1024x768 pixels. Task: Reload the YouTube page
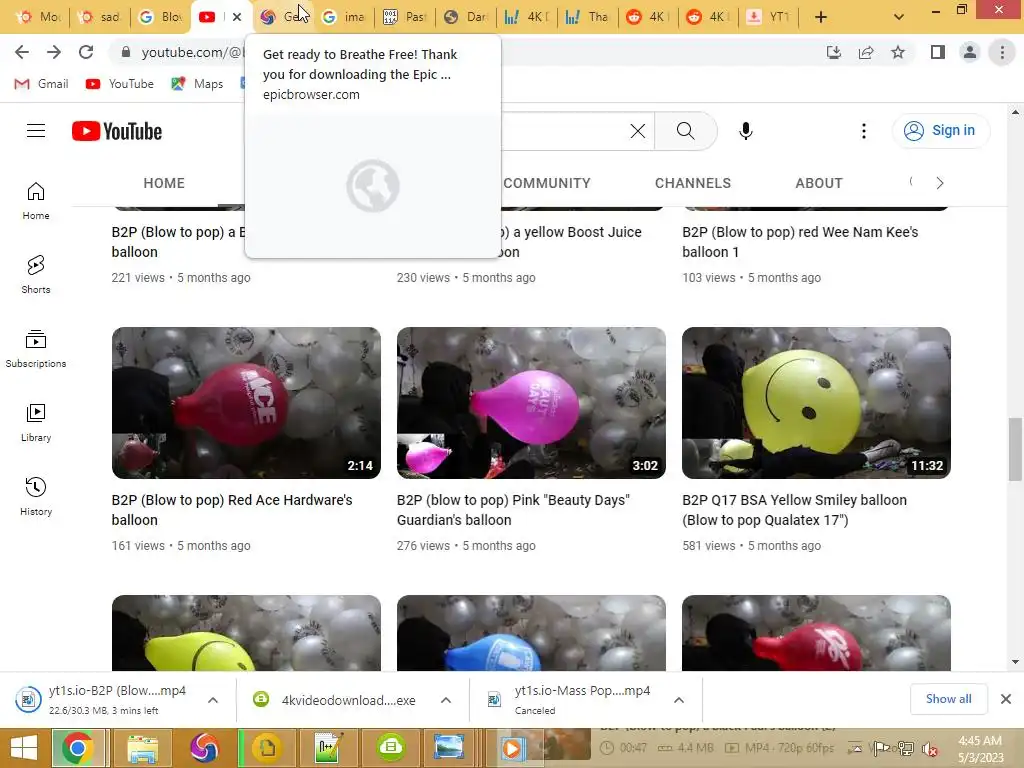86,52
